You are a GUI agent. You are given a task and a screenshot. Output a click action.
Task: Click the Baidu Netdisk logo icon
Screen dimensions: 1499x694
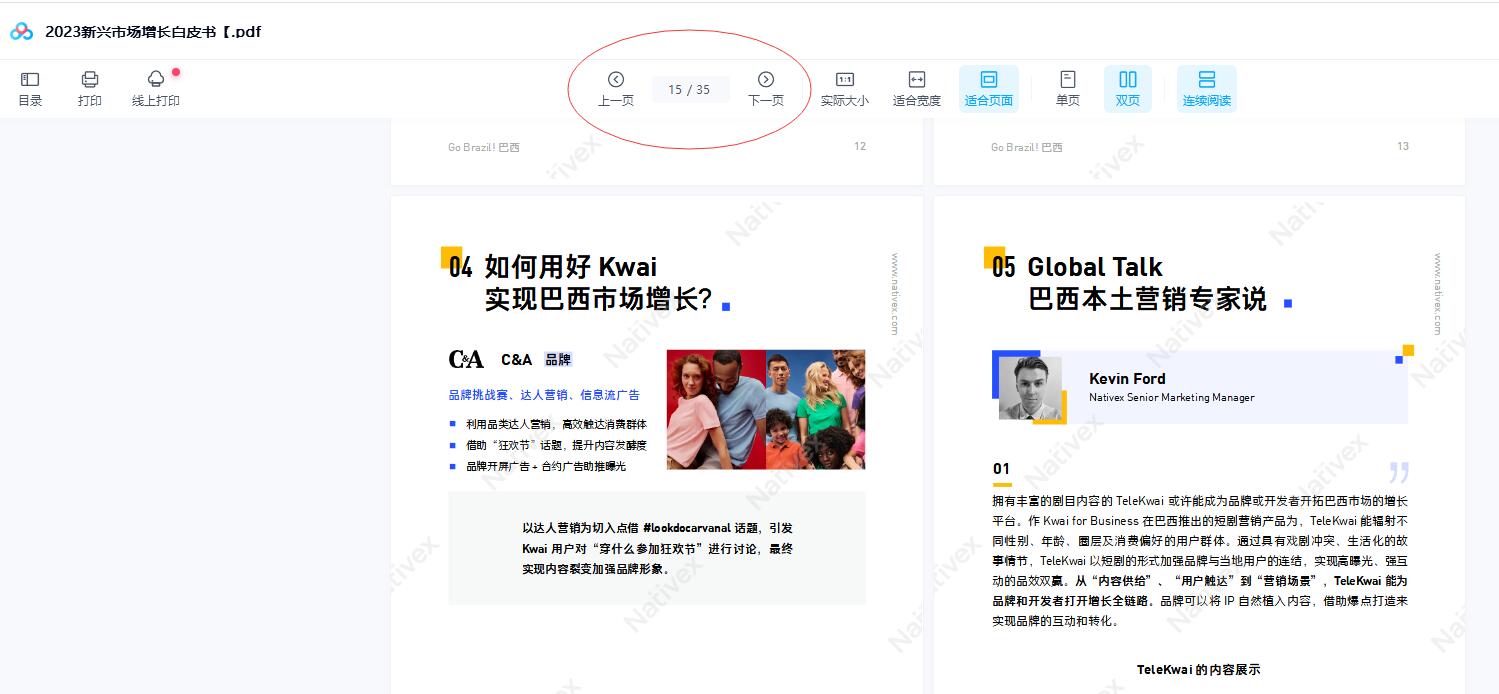point(22,32)
